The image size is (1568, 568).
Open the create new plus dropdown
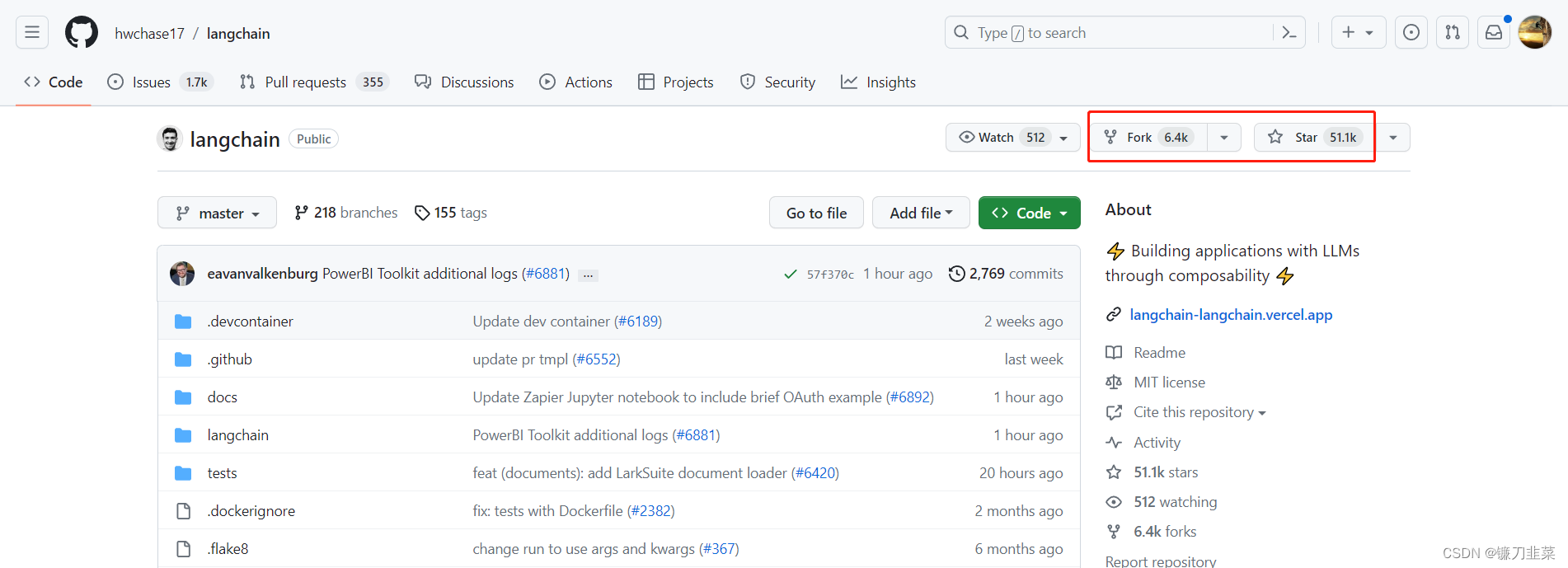pos(1359,33)
